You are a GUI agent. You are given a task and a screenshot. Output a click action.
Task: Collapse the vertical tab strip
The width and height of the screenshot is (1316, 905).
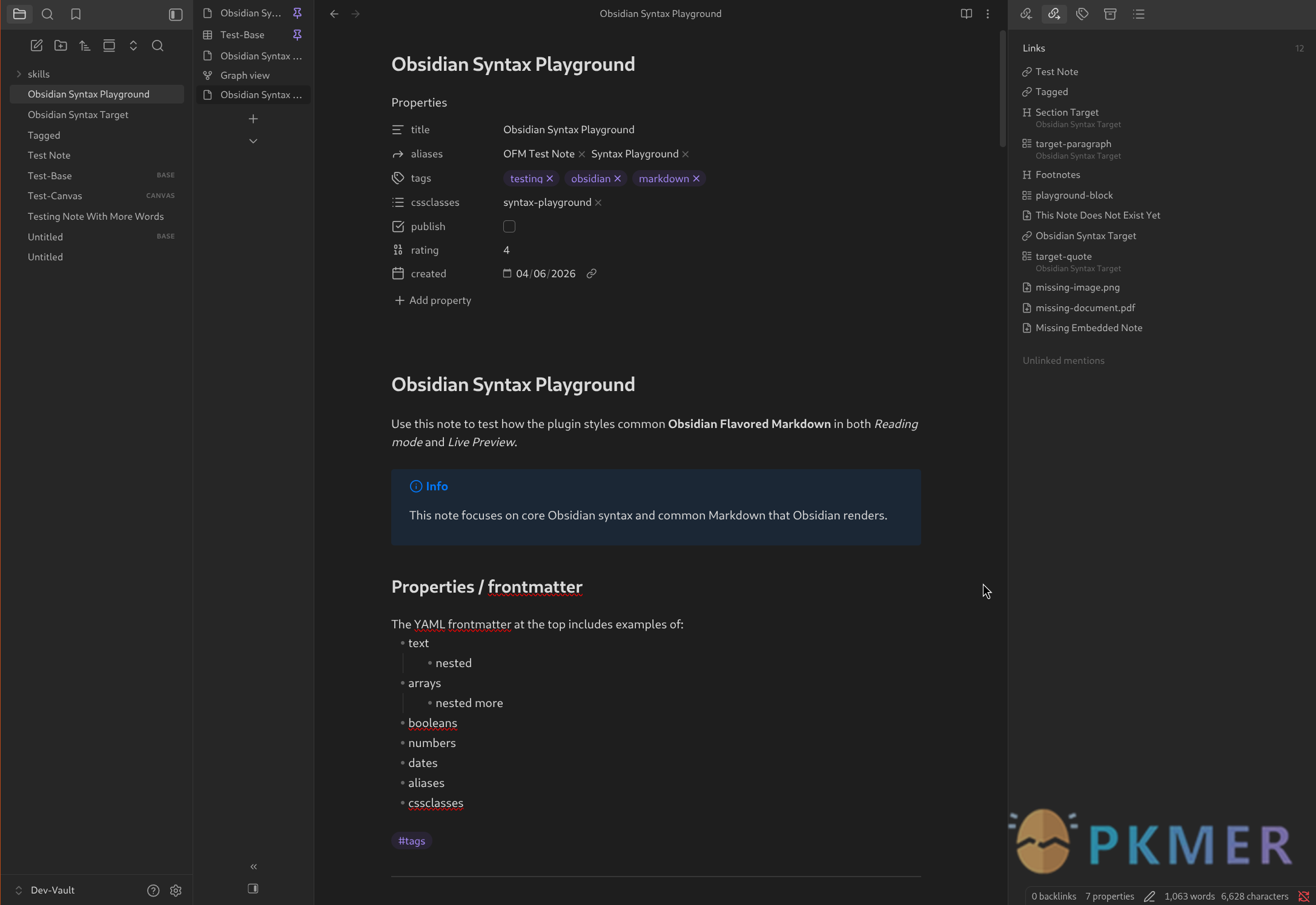pyautogui.click(x=253, y=866)
